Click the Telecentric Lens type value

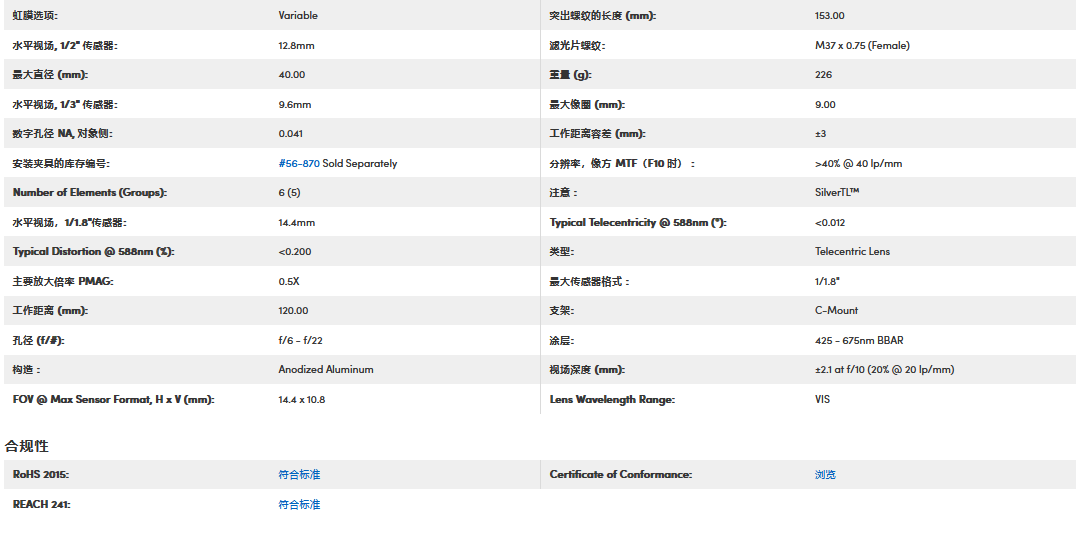click(852, 251)
